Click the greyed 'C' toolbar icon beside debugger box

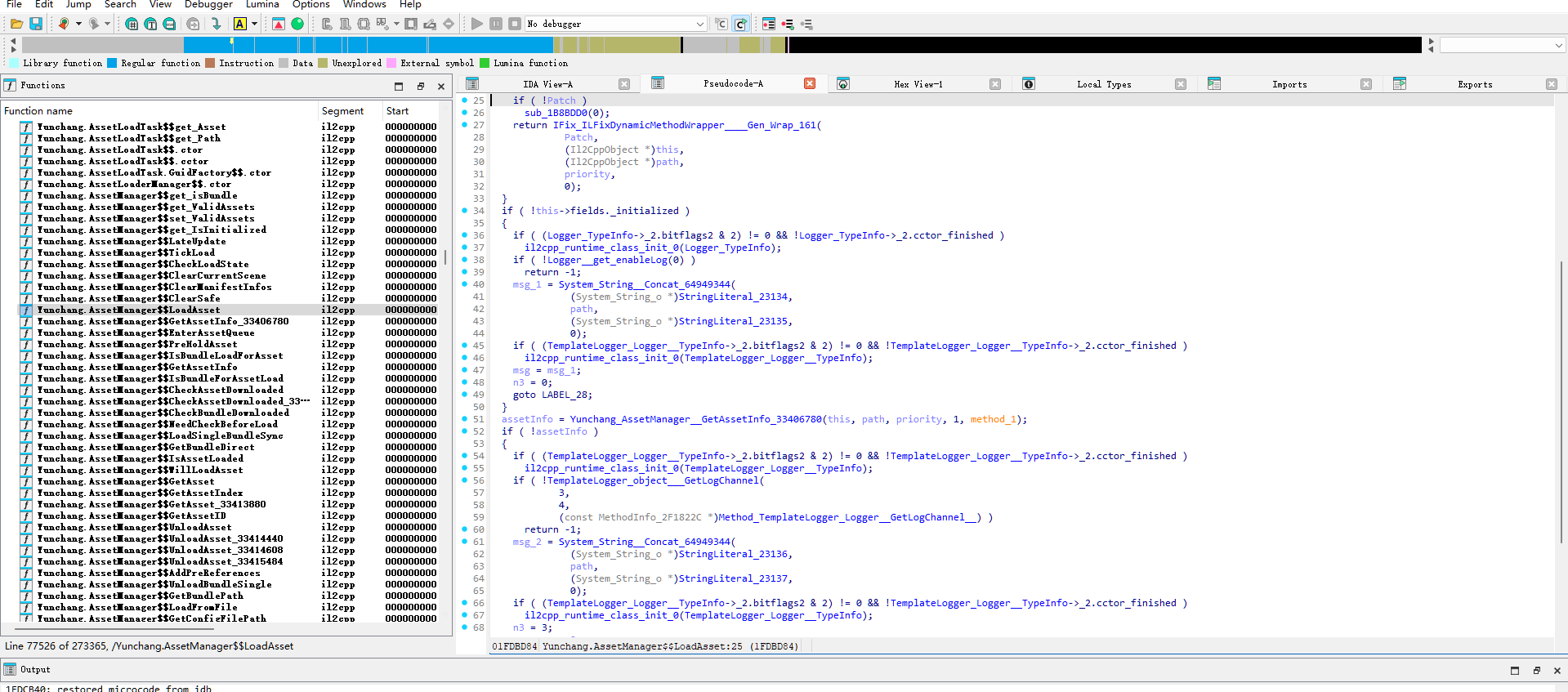coord(721,24)
